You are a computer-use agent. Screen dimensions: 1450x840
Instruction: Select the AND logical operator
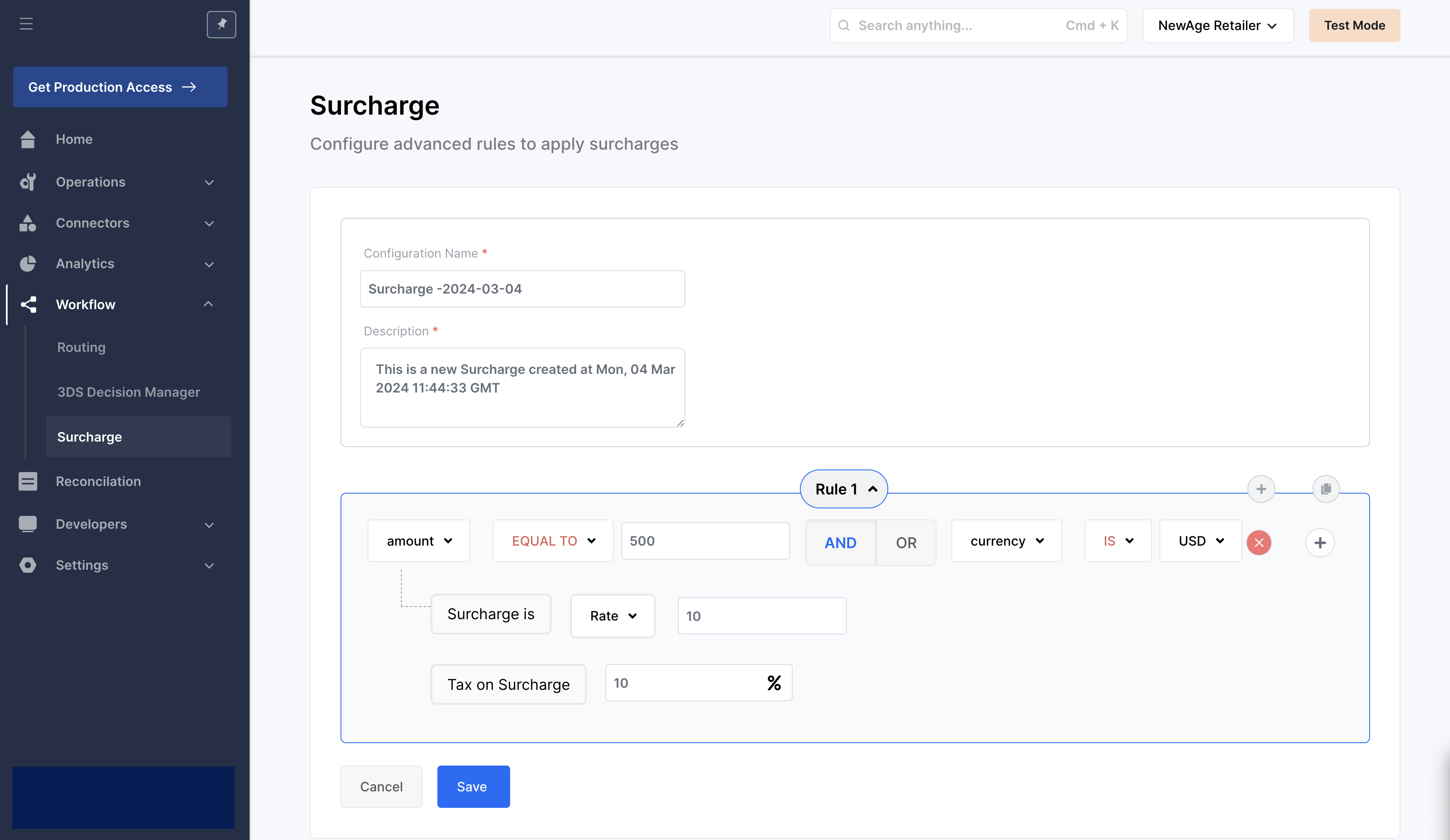(840, 543)
